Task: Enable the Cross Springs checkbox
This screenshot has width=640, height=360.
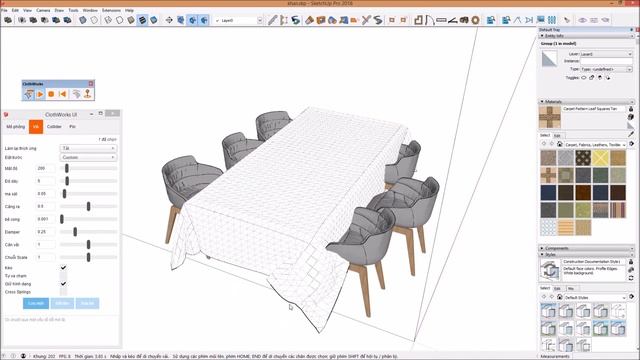Action: click(x=63, y=292)
